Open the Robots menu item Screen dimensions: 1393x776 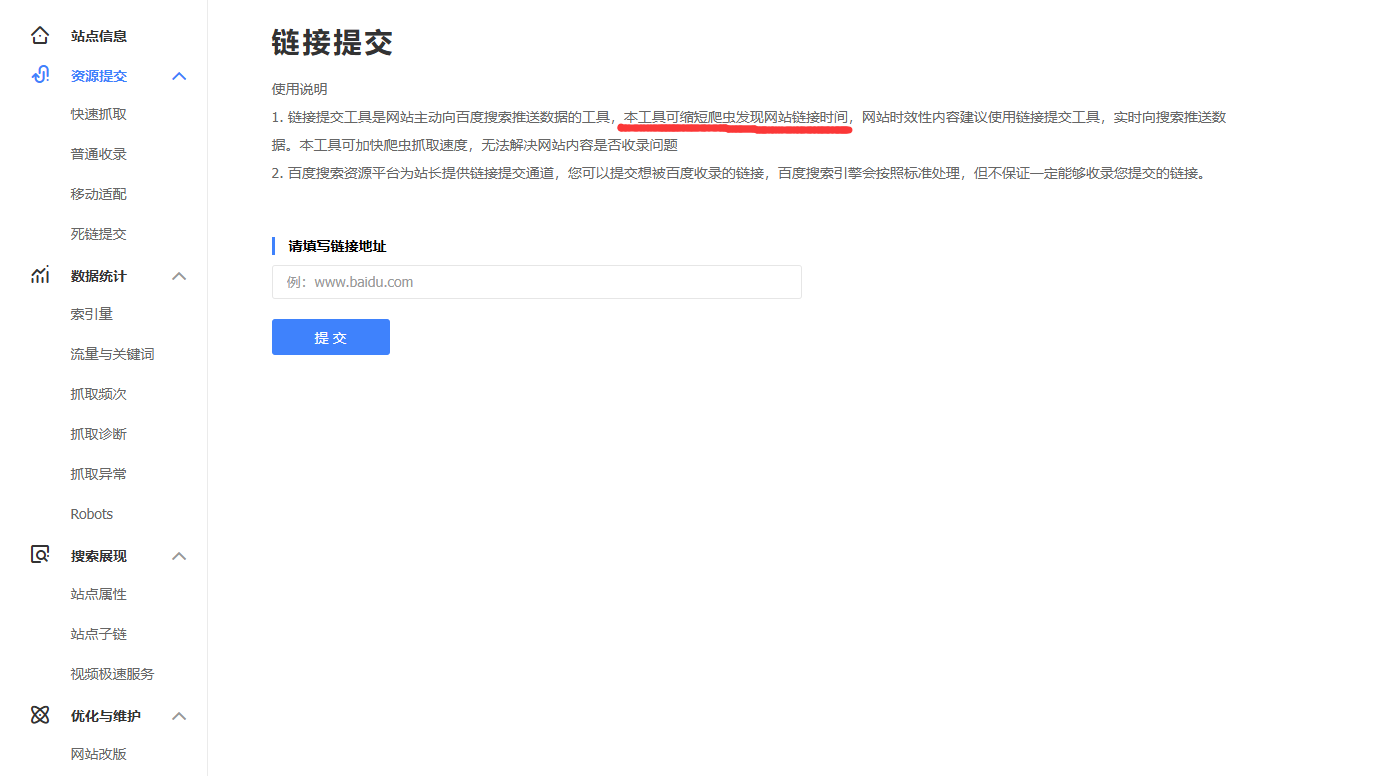[x=92, y=514]
